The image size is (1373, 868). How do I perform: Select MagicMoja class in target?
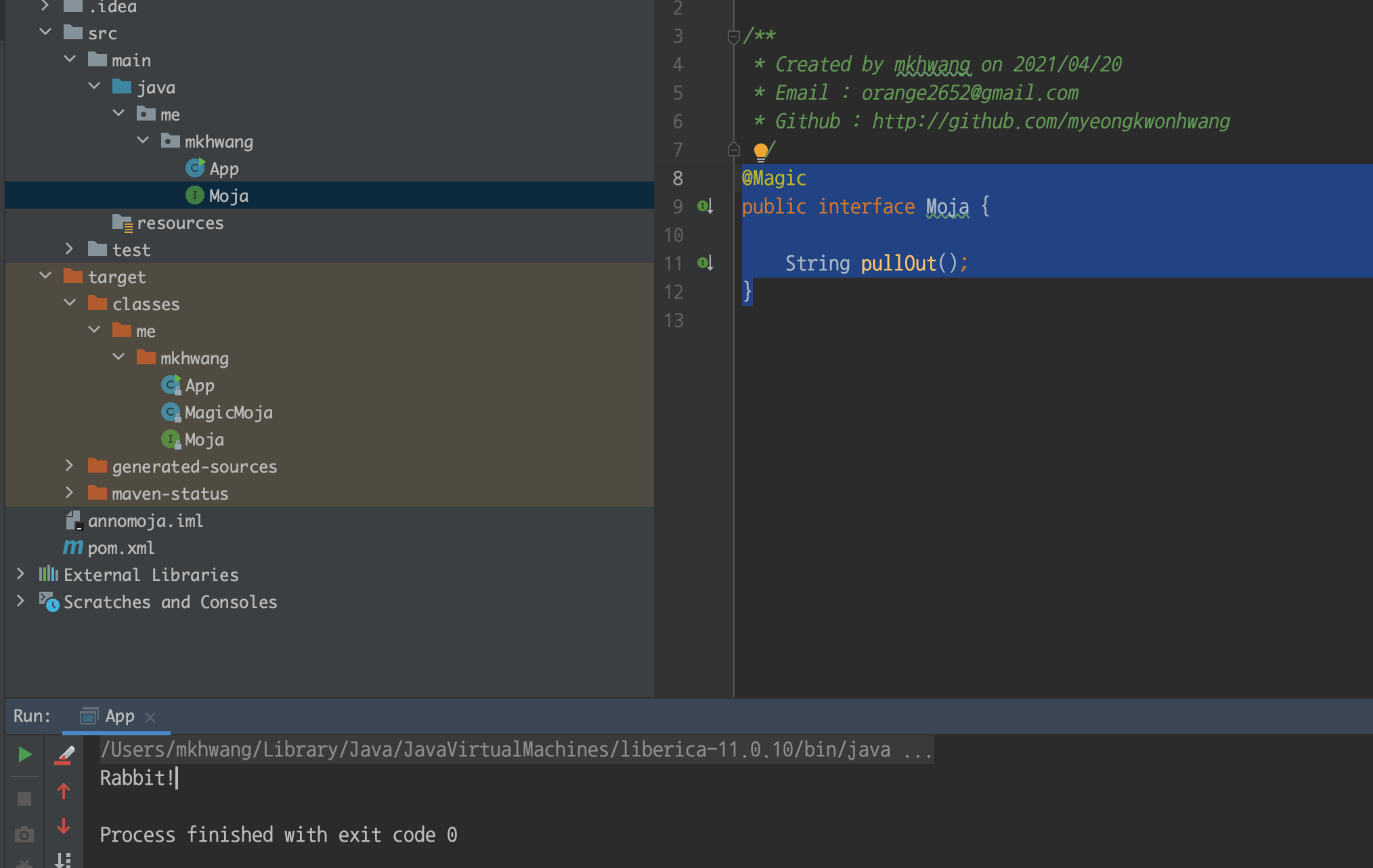click(x=228, y=412)
